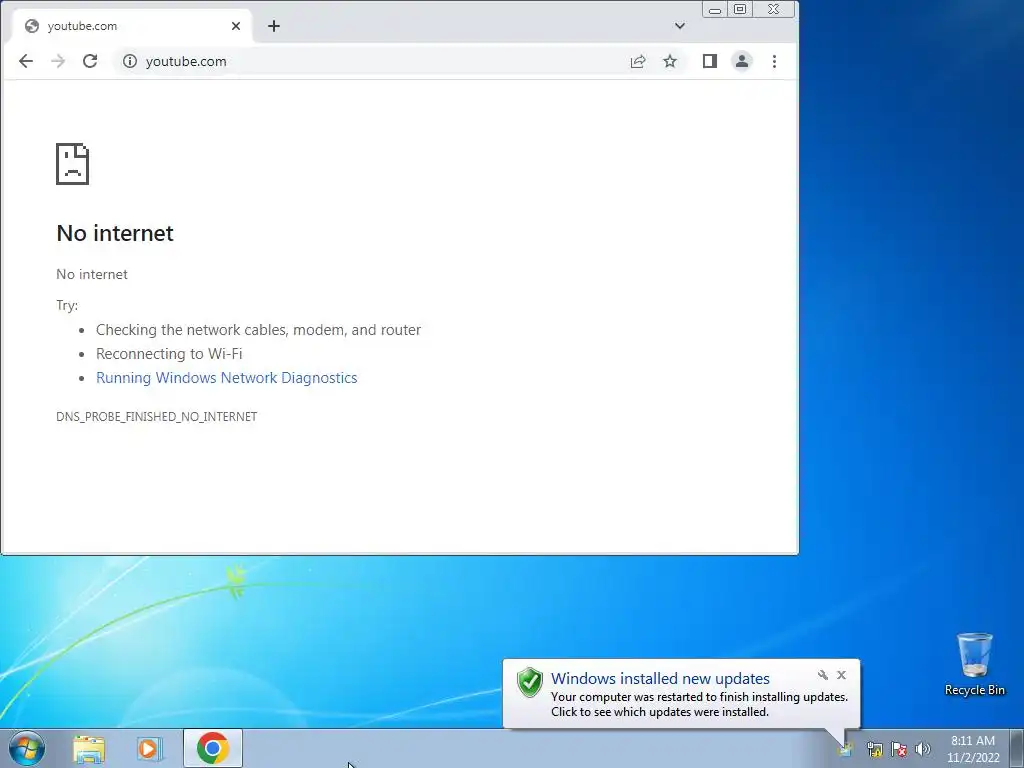Close the Windows update notification balloon
This screenshot has width=1024, height=768.
(841, 675)
